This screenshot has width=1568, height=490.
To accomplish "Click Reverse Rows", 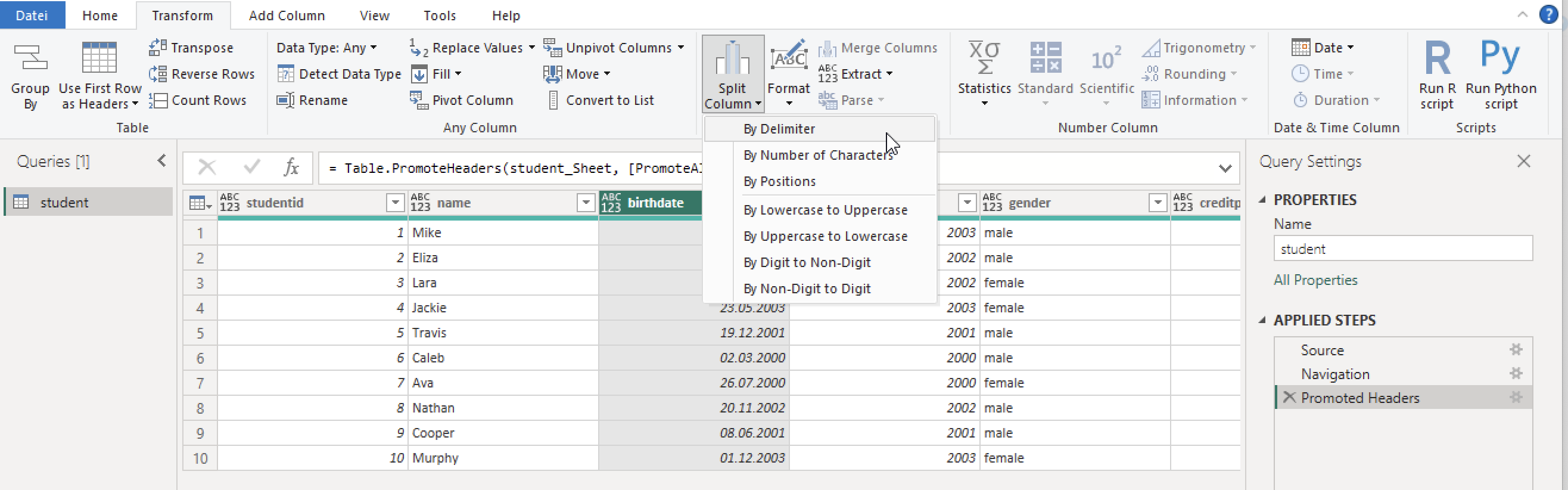I will pos(201,74).
